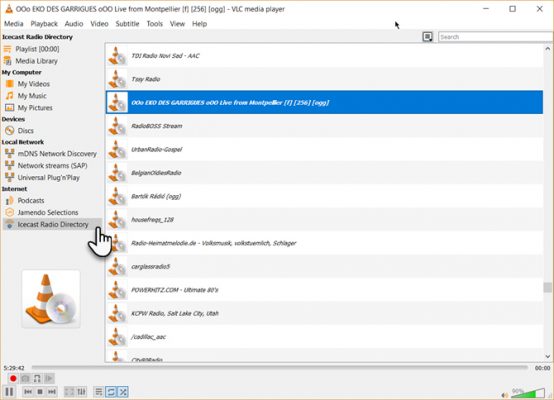
Task: Open the Audio menu
Action: [74, 24]
